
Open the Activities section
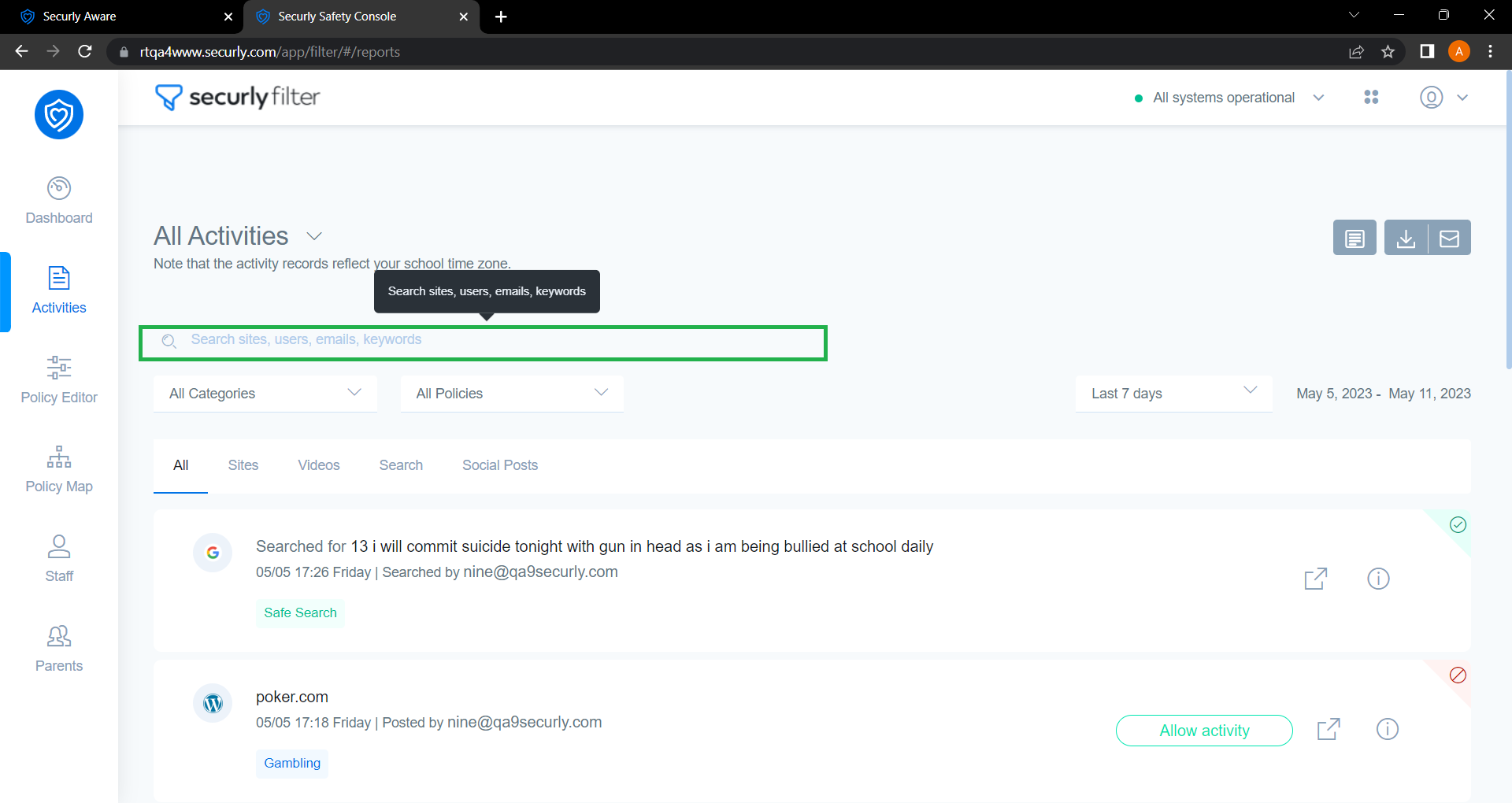[59, 290]
